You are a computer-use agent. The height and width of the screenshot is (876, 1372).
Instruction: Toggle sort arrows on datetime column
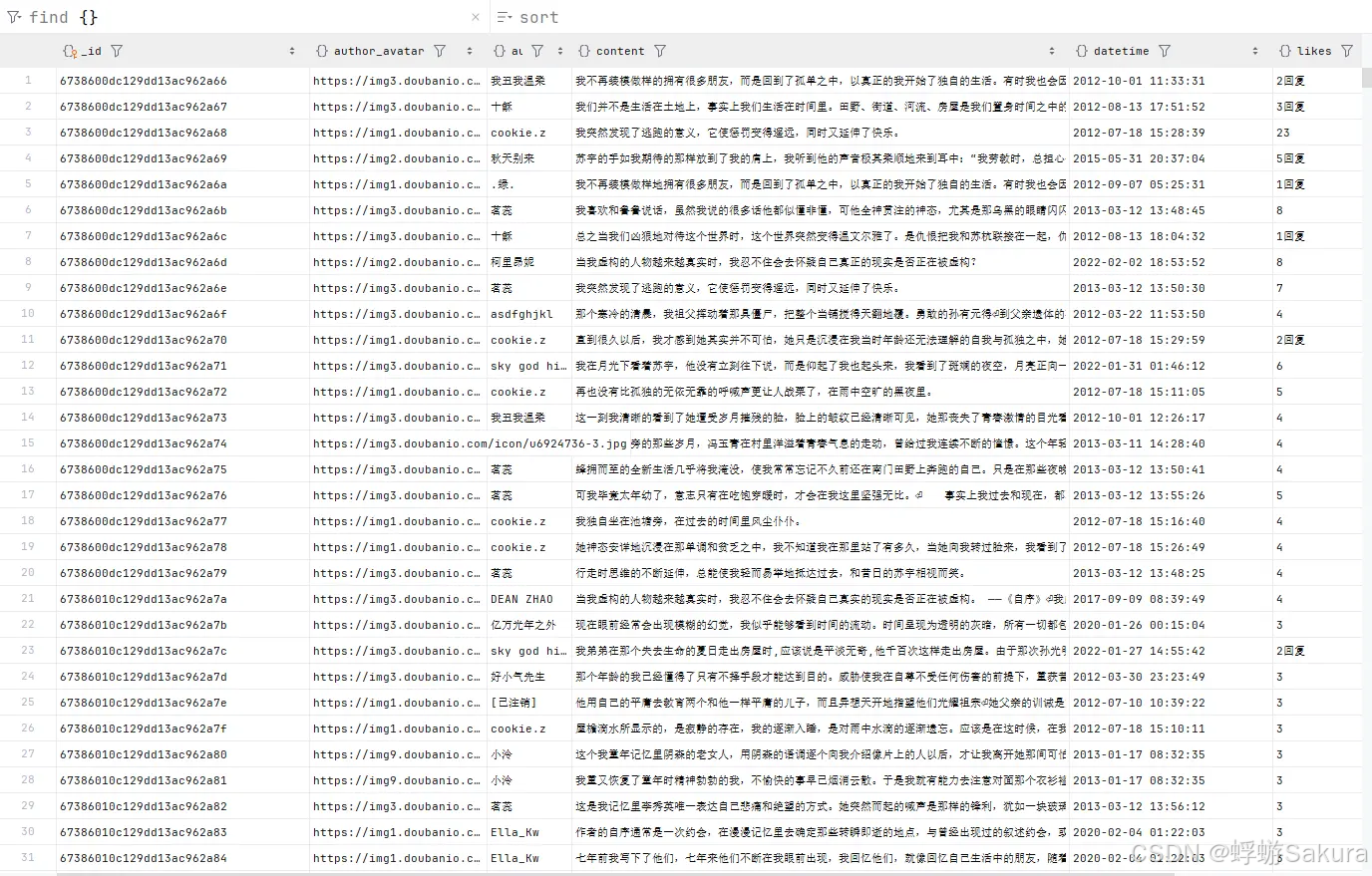(x=1257, y=51)
